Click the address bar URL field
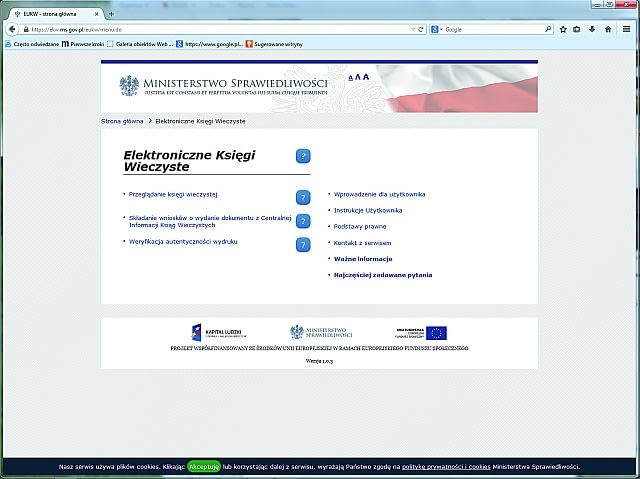This screenshot has height=479, width=640. click(x=218, y=29)
